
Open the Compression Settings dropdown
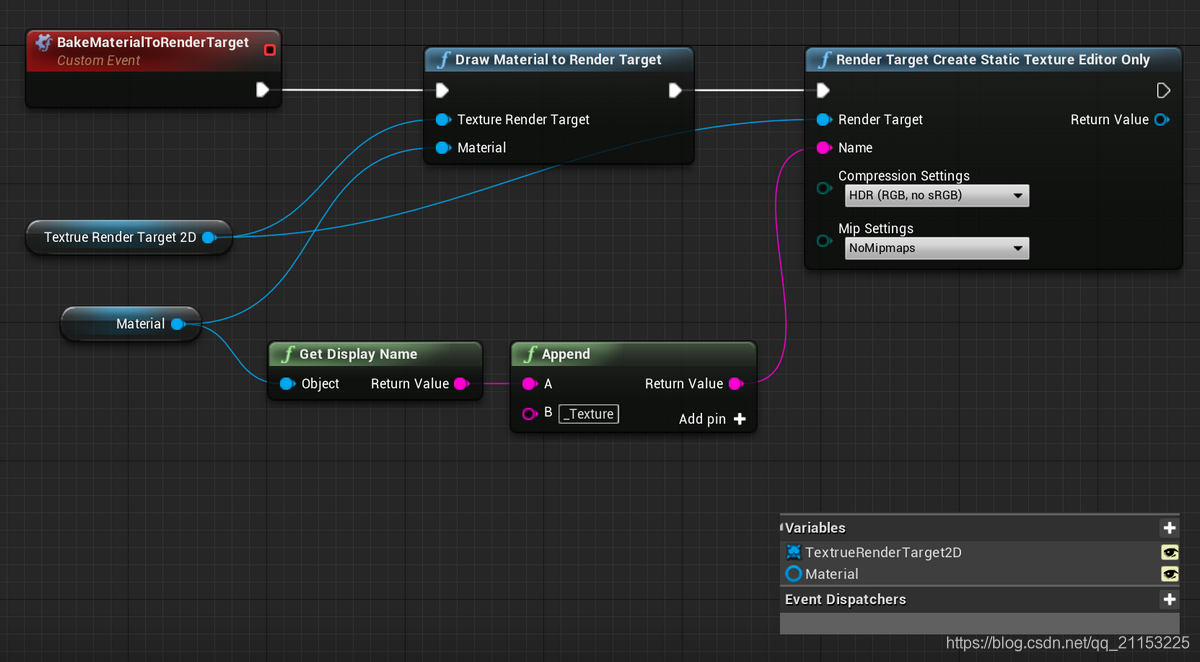(935, 195)
